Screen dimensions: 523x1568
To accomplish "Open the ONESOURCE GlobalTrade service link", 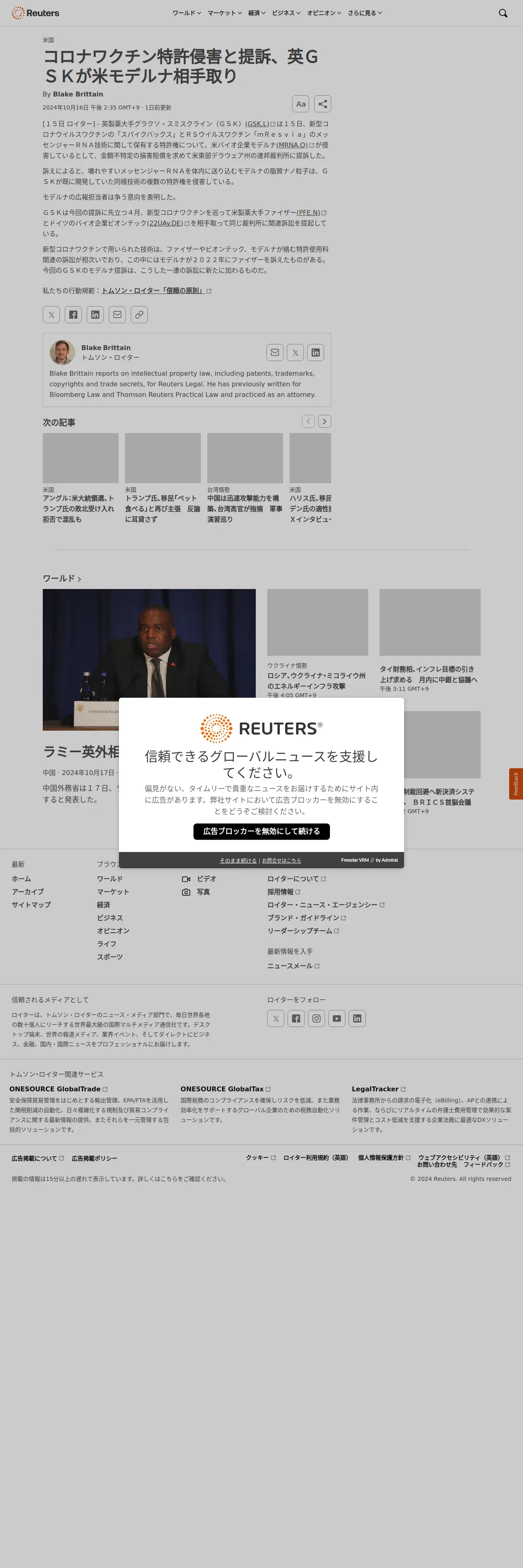I will [58, 1089].
